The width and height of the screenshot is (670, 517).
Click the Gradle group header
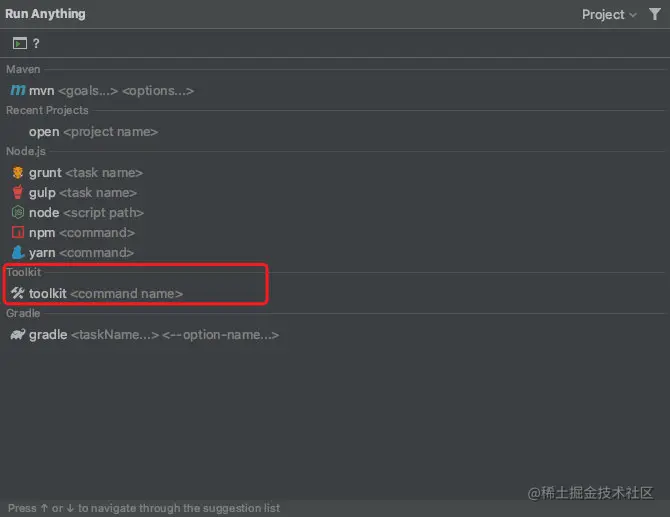(23, 313)
